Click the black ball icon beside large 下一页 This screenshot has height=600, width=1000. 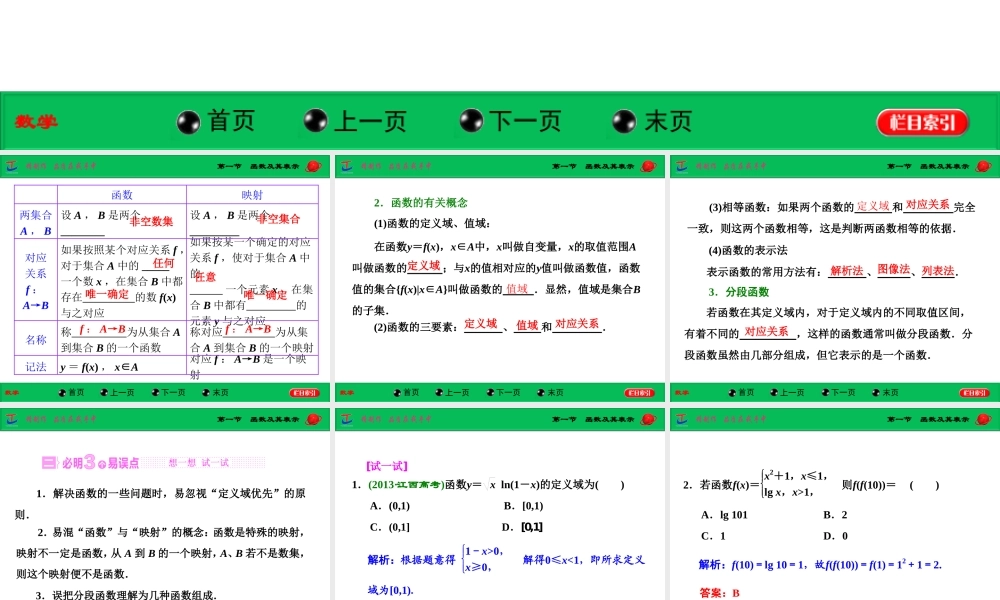tap(471, 121)
